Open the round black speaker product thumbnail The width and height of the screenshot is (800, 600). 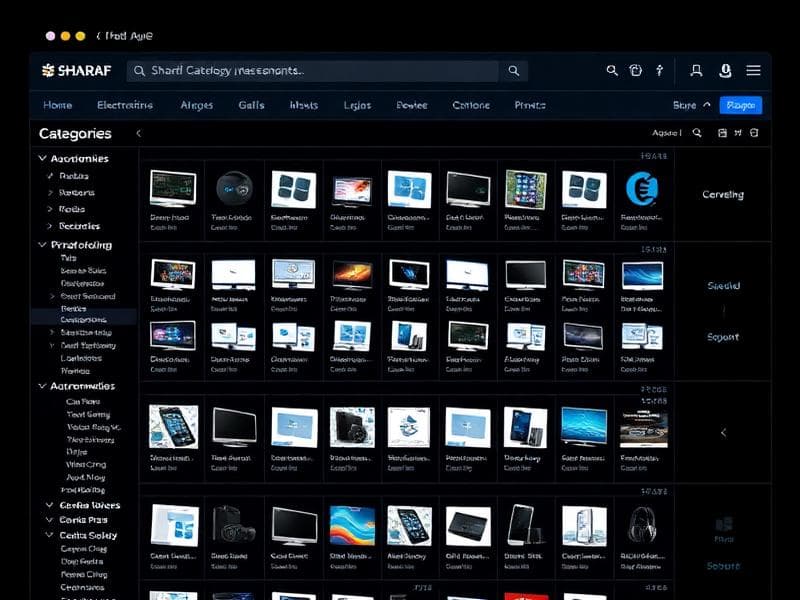tap(234, 189)
